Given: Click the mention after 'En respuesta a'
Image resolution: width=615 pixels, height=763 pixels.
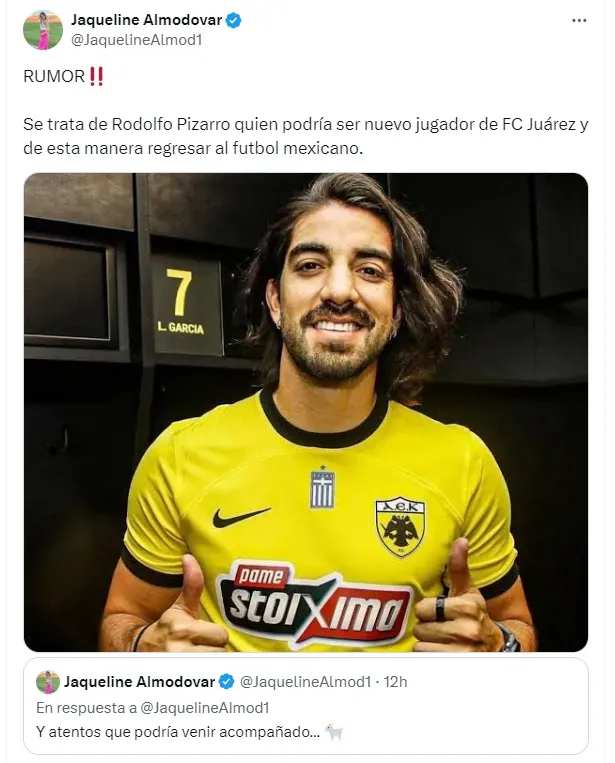Looking at the screenshot, I should (204, 707).
